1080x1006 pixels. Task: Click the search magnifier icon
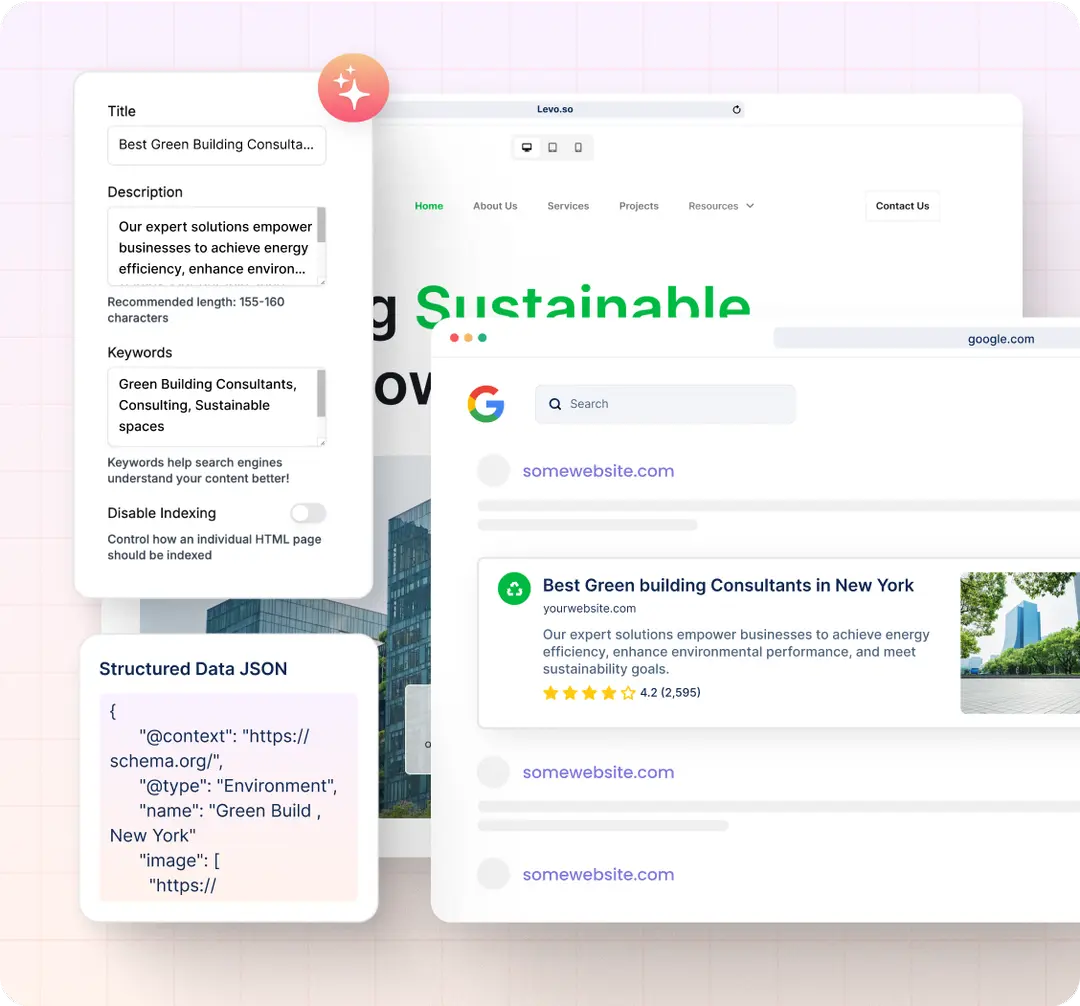555,404
